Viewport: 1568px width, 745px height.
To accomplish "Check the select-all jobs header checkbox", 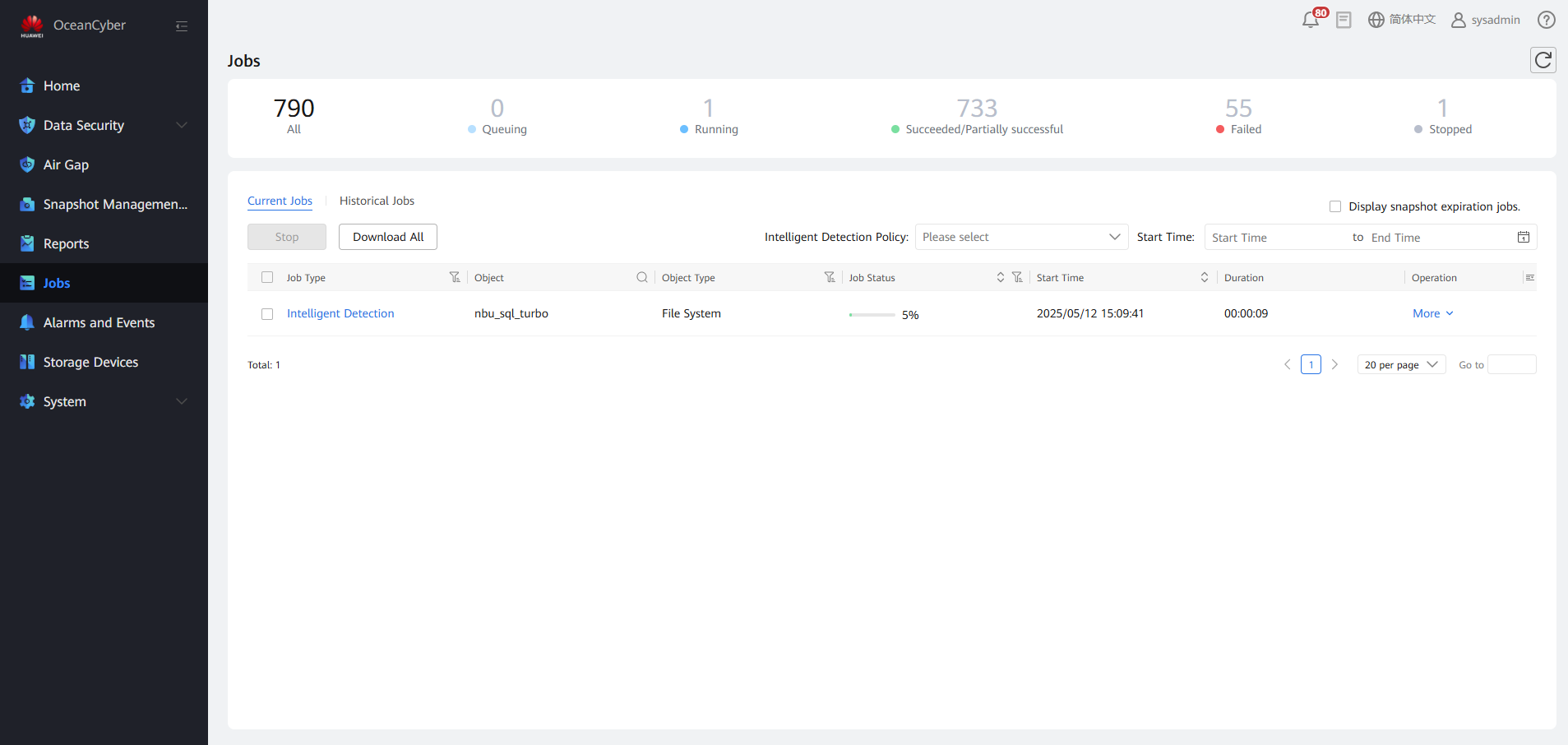I will [267, 277].
